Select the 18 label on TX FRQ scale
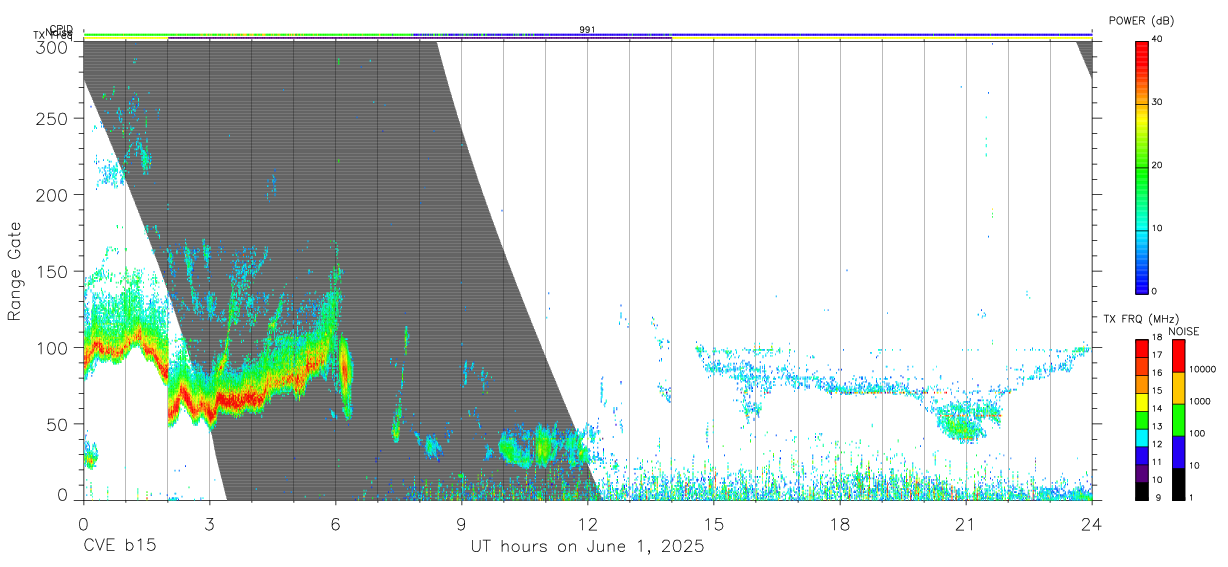Image resolution: width=1228 pixels, height=567 pixels. [x=1156, y=338]
